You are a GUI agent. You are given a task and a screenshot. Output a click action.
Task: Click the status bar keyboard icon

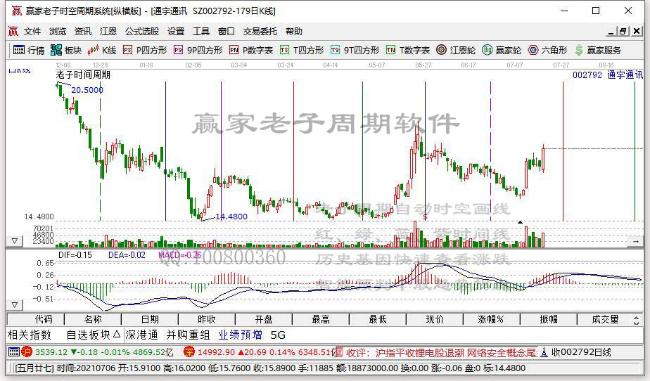coord(14,352)
